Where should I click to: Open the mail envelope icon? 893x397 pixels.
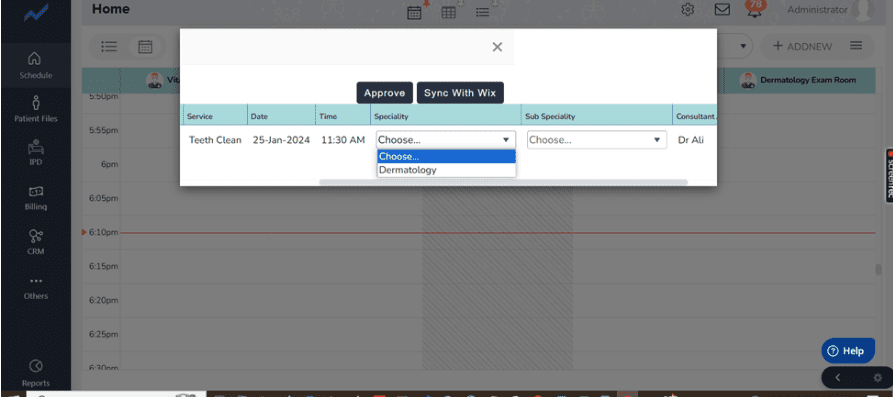(722, 10)
